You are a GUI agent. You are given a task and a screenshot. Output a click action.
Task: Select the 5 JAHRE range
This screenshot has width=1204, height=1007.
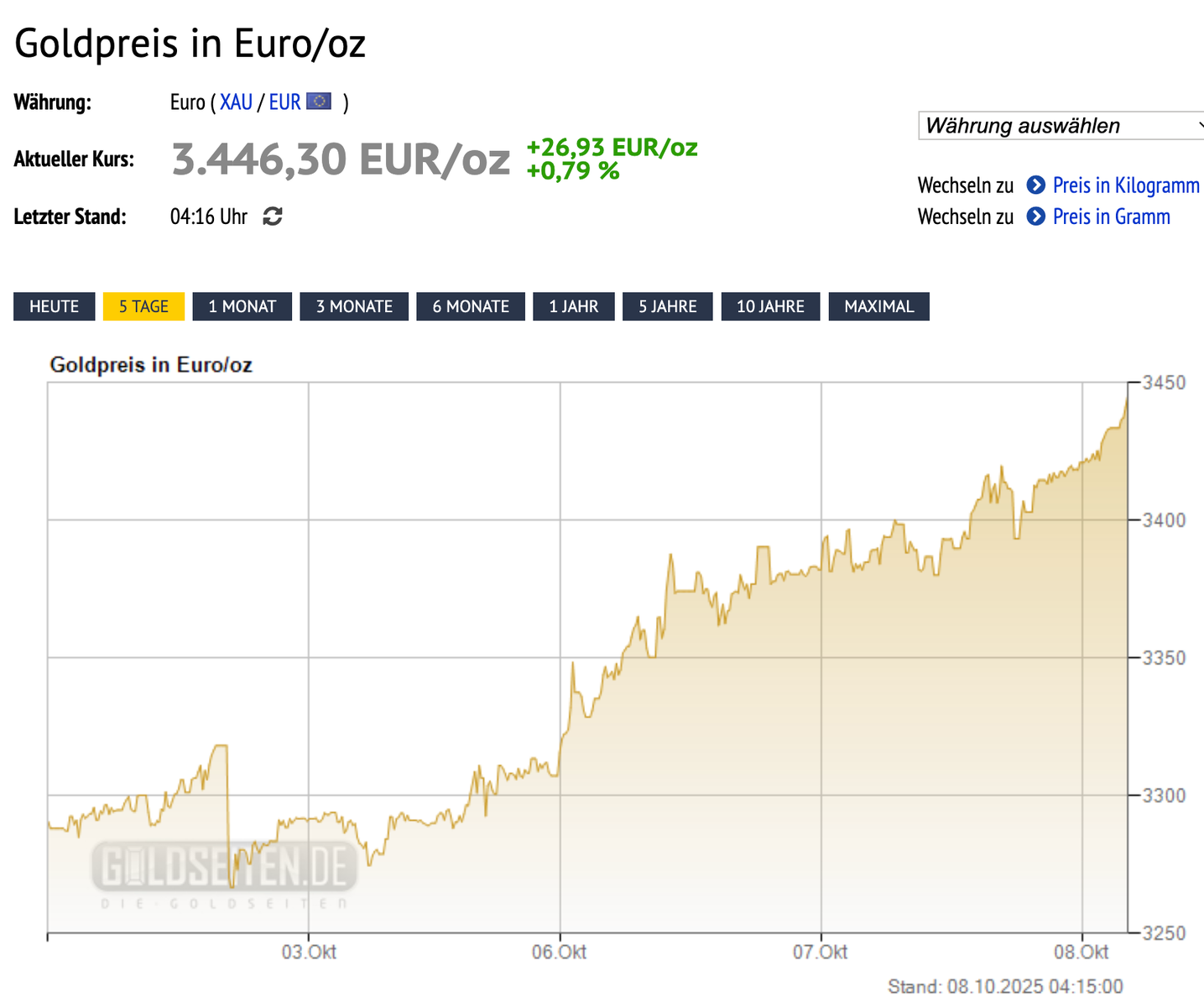(x=668, y=306)
